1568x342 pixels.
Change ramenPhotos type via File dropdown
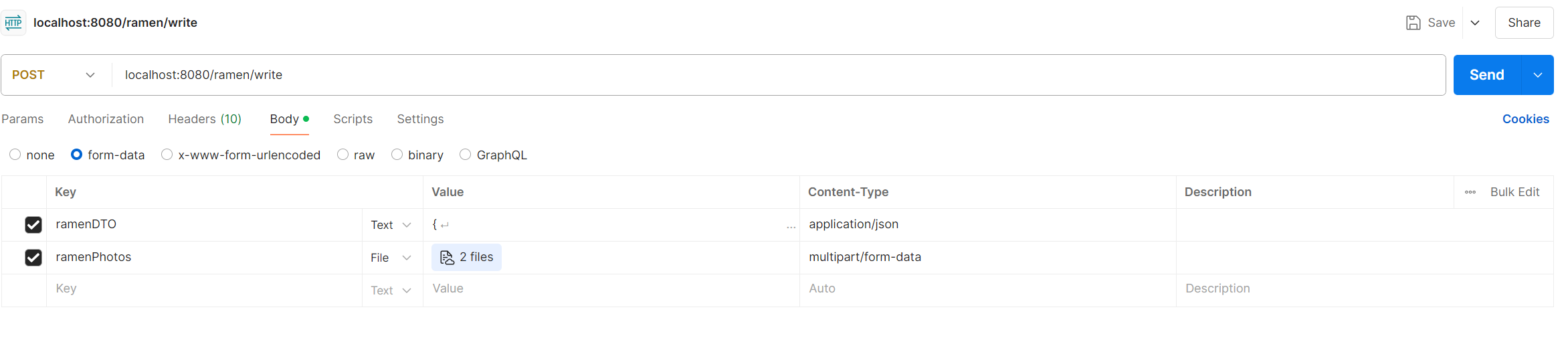click(x=391, y=258)
